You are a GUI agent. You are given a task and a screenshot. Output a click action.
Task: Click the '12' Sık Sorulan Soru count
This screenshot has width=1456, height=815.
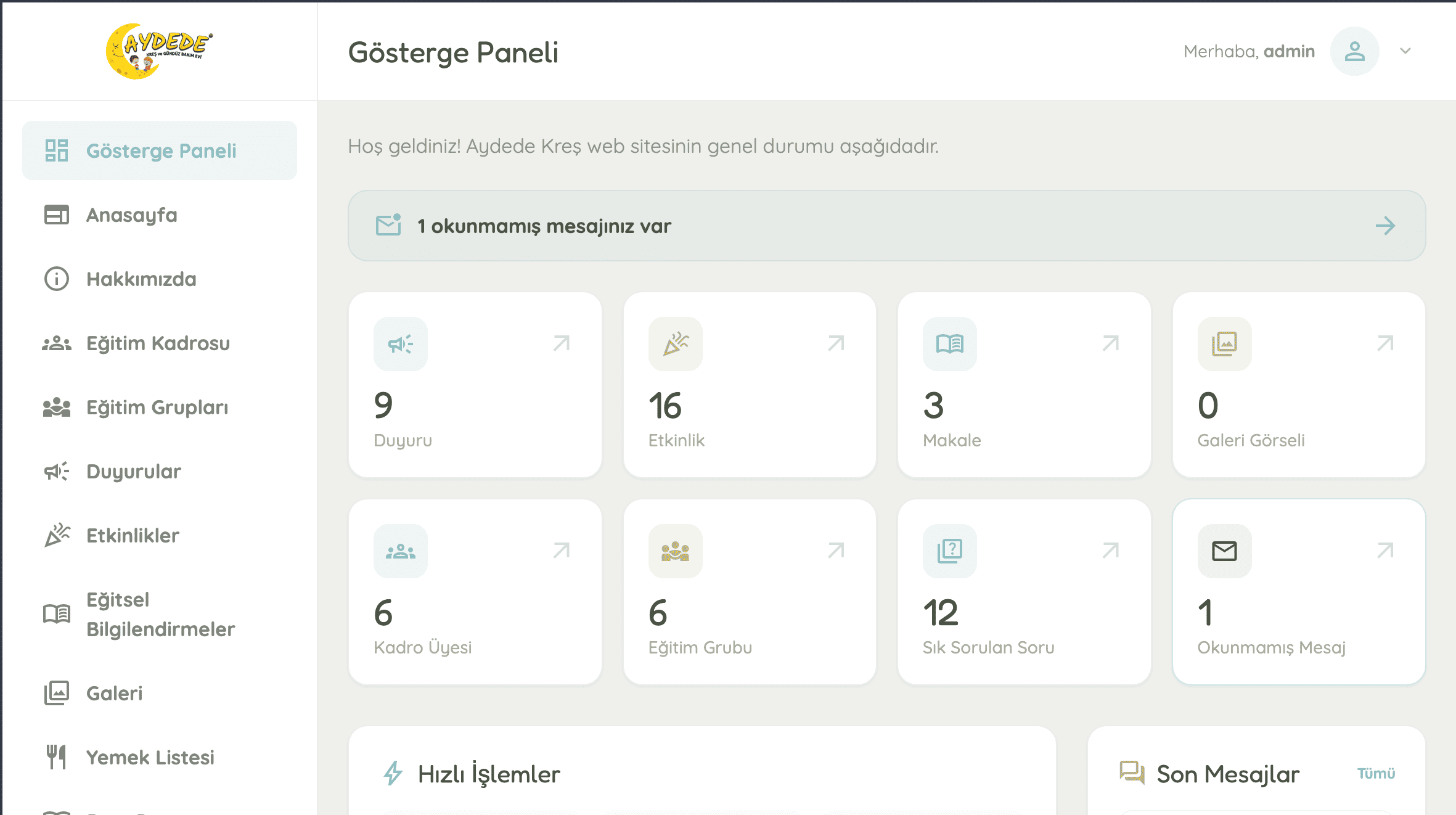tap(941, 613)
